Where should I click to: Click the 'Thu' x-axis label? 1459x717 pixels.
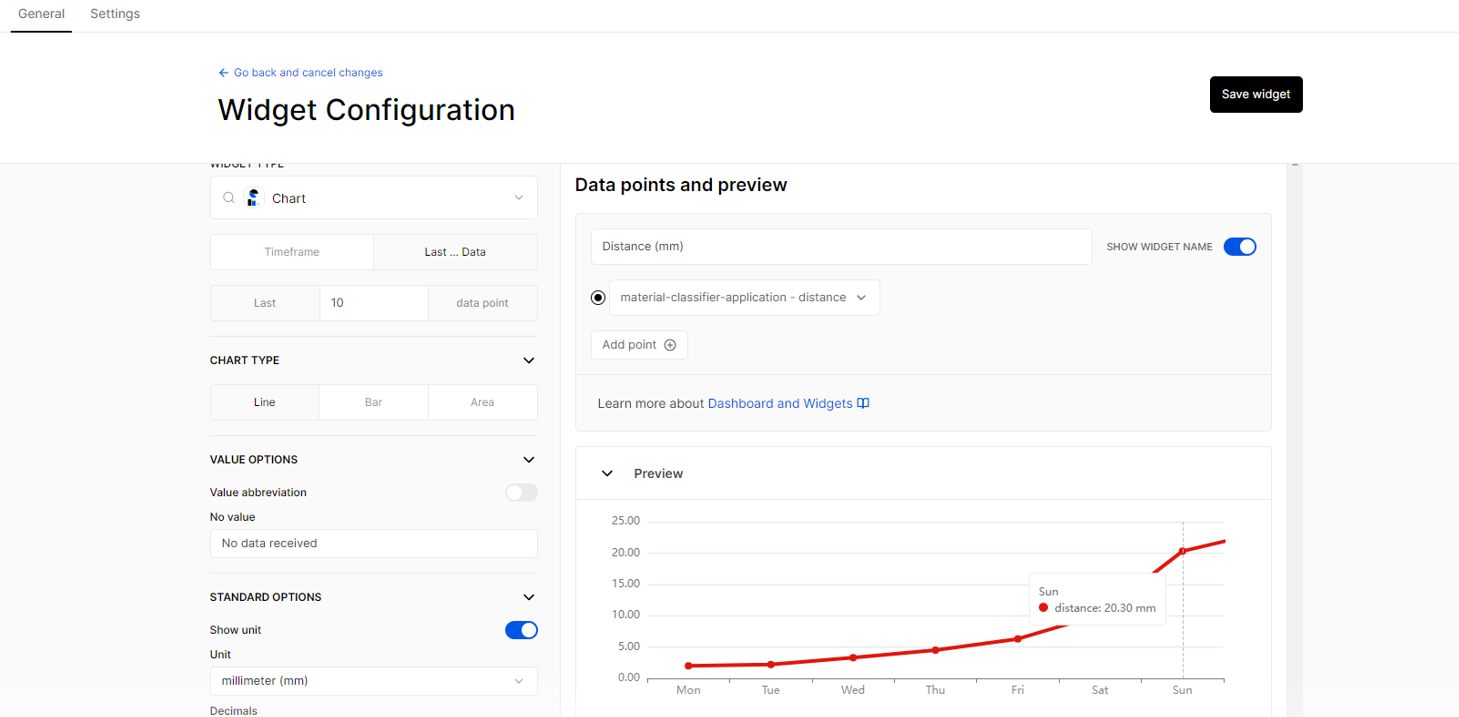[x=935, y=690]
